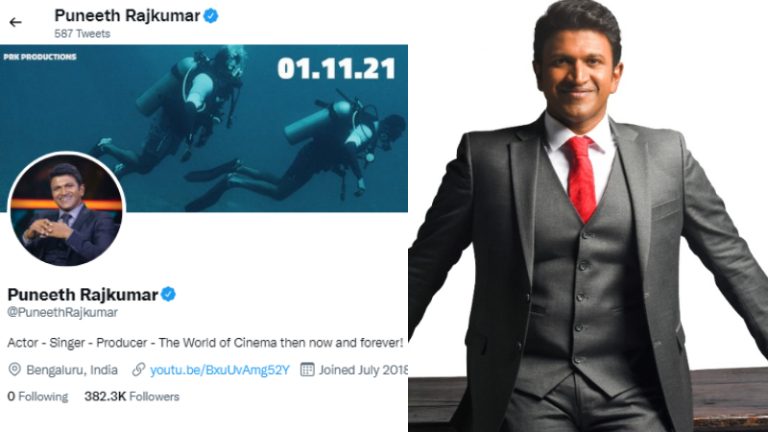Click the Puneeth Rajkumar header title
Viewport: 768px width, 432px height.
point(127,16)
